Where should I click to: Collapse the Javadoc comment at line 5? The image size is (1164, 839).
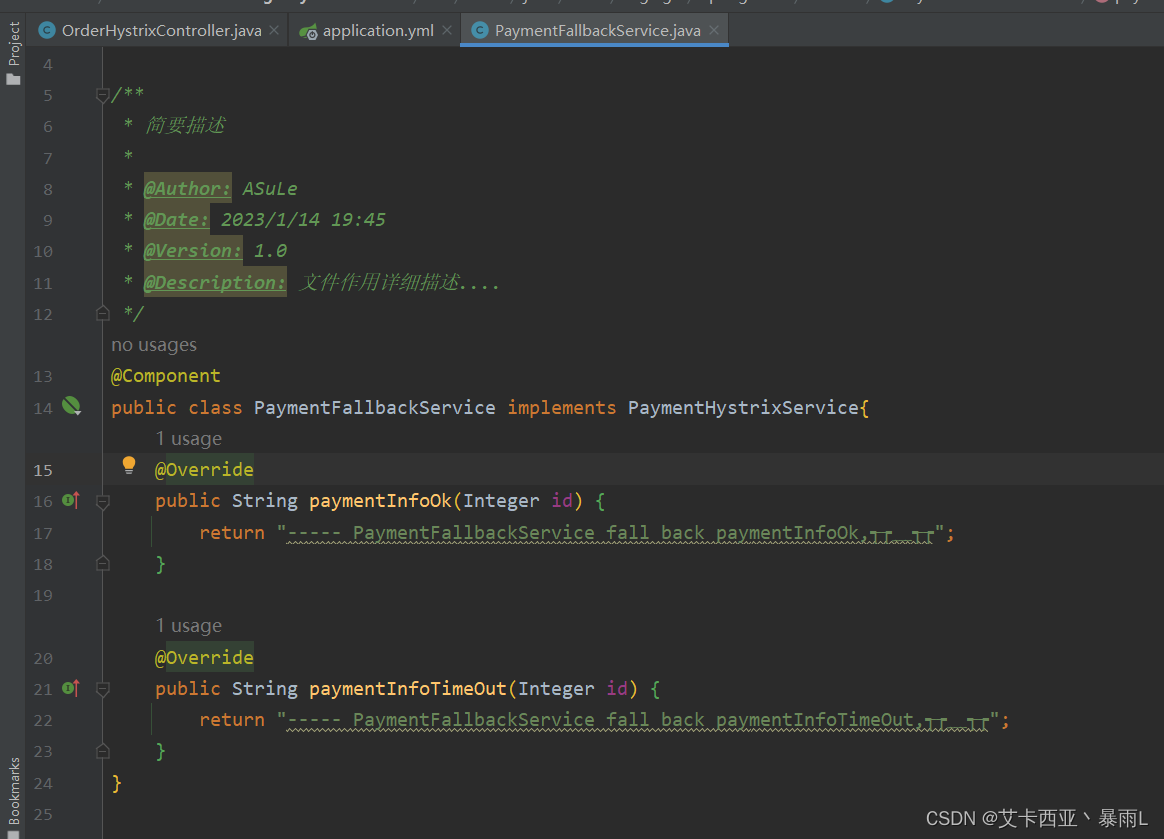point(103,95)
